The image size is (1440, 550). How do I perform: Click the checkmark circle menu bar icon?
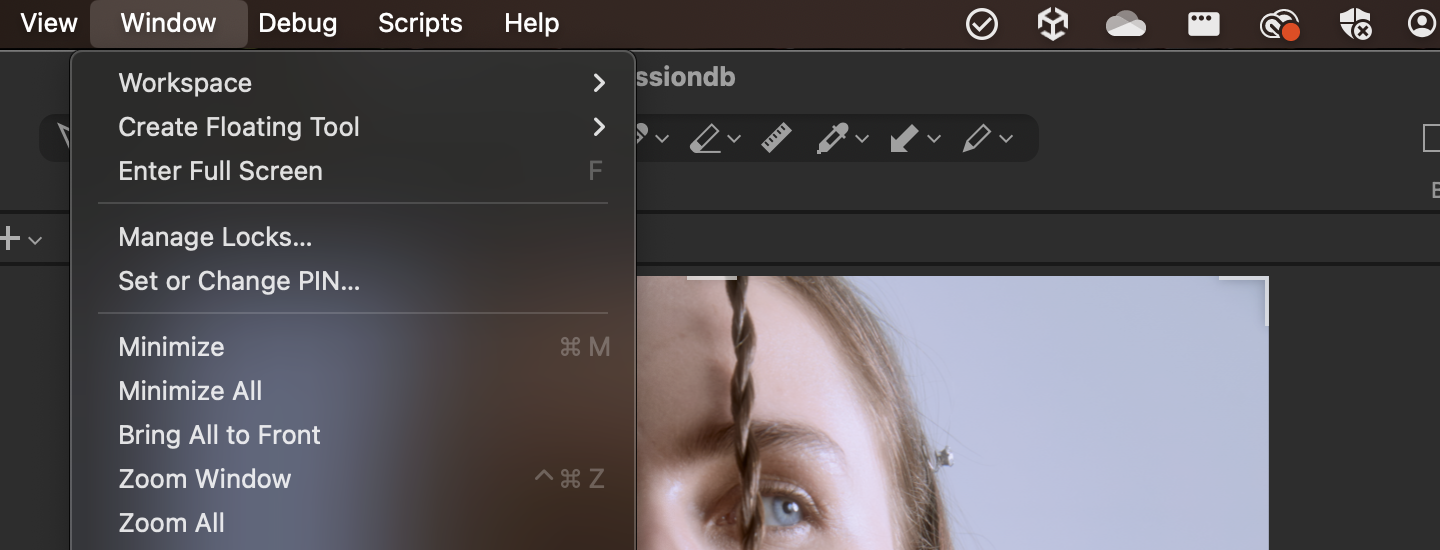pos(982,24)
